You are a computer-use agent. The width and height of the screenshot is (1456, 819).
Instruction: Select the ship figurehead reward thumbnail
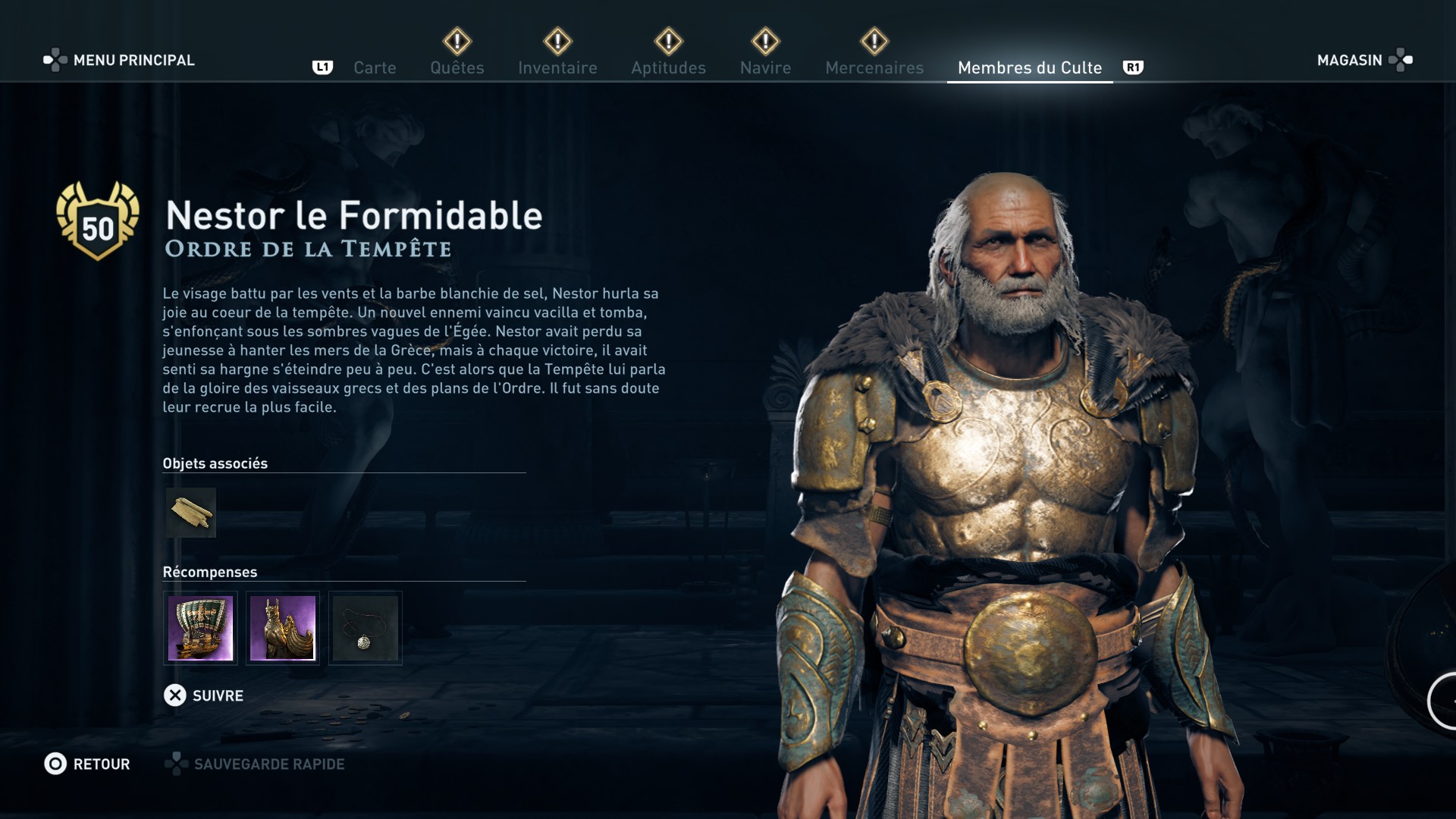(x=283, y=628)
